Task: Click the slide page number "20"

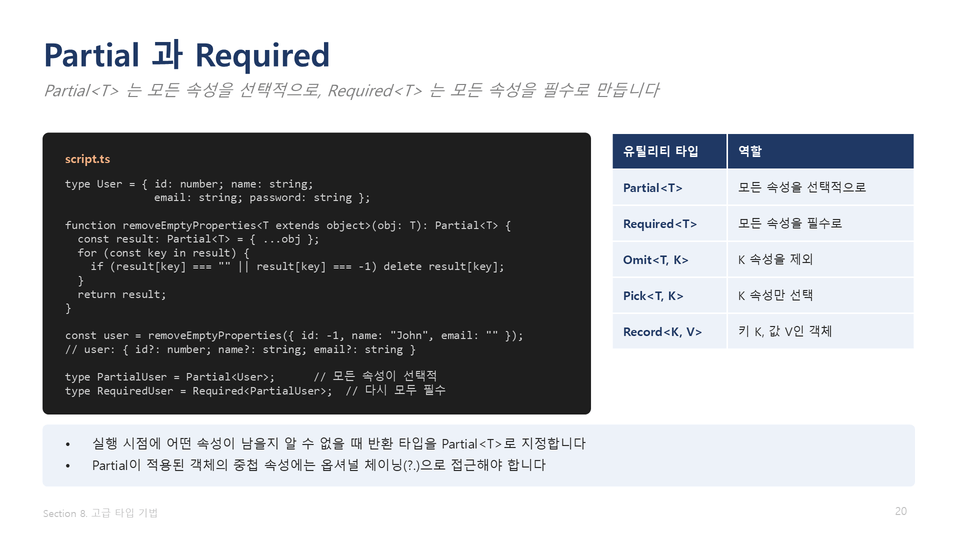Action: pos(901,511)
